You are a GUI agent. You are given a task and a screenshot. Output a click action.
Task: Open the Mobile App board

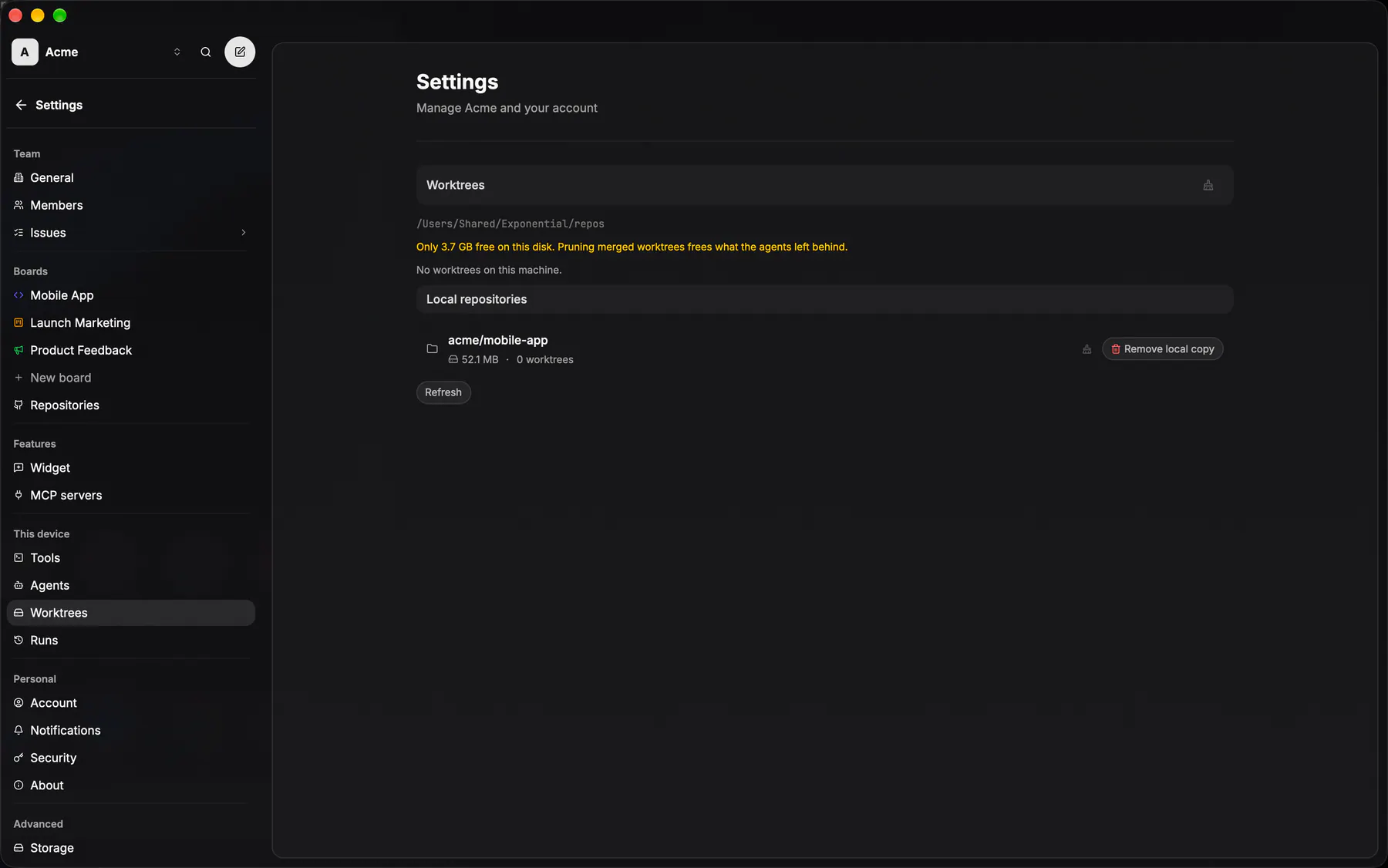point(130,295)
